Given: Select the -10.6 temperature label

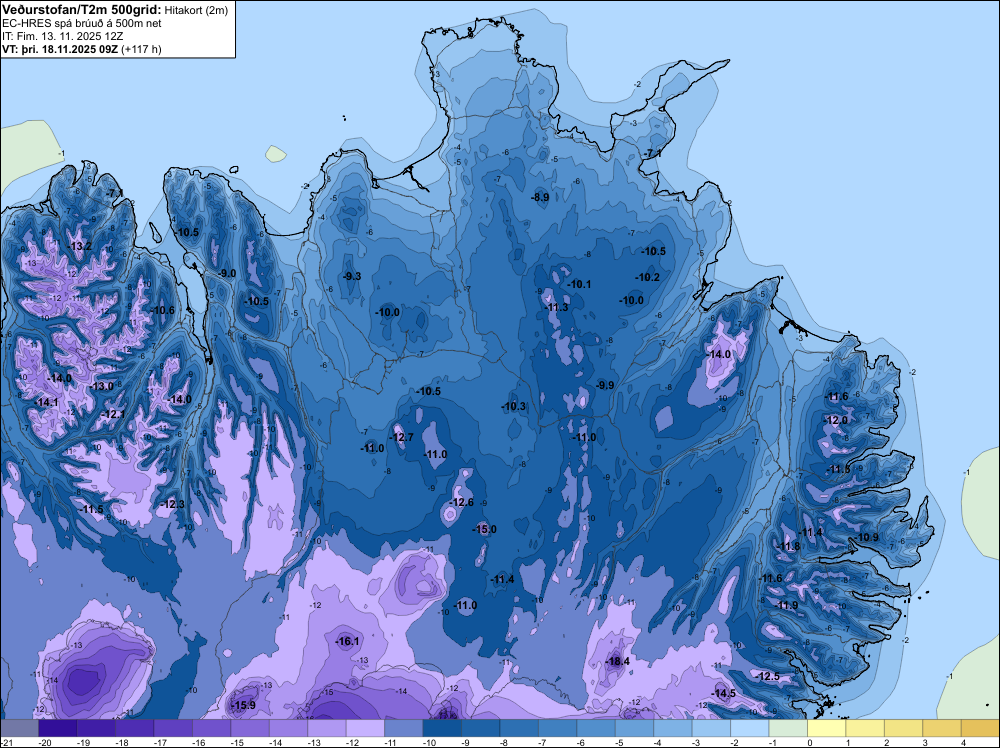Looking at the screenshot, I should click(163, 311).
